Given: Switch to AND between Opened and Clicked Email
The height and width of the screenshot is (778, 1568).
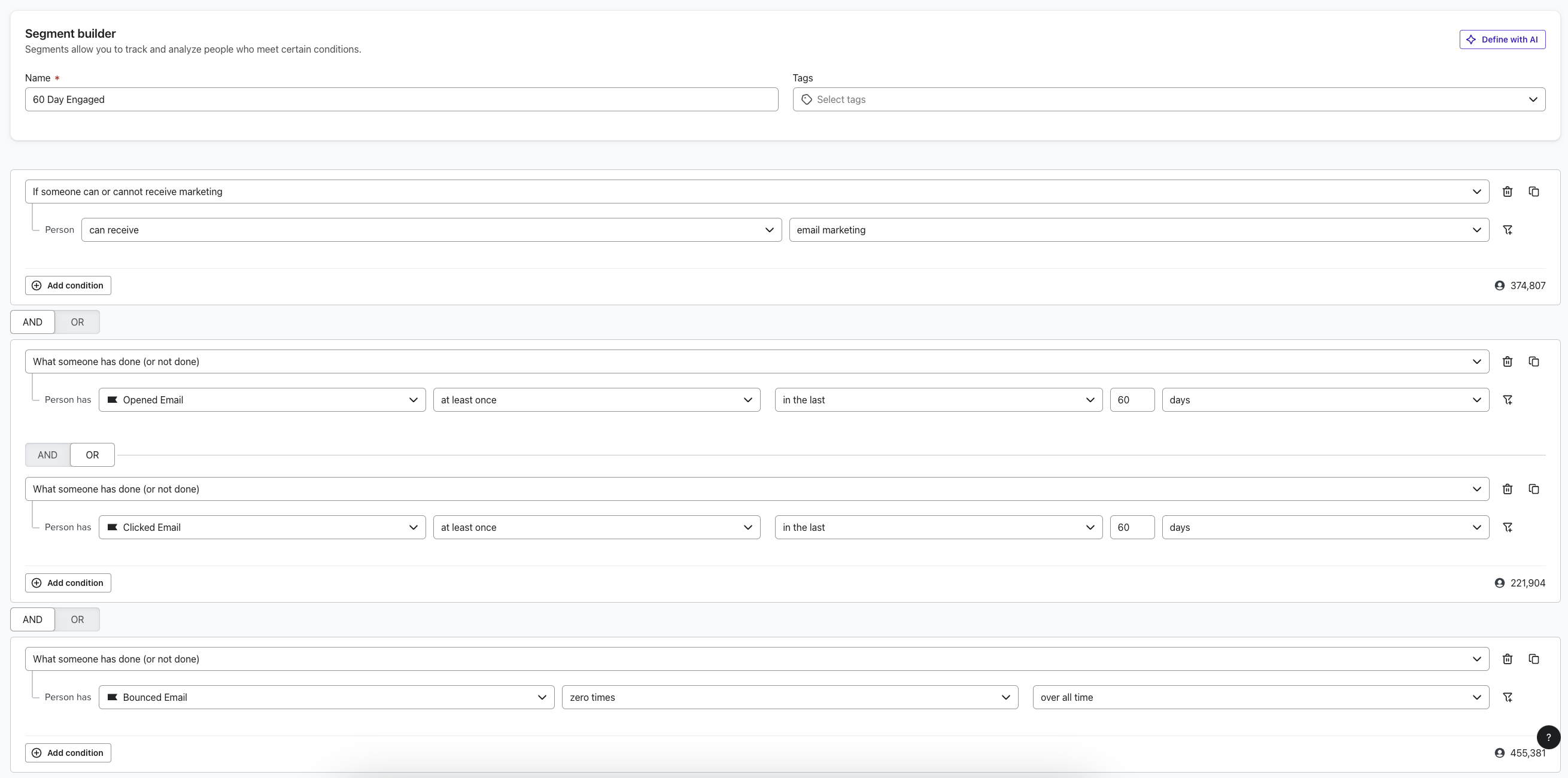Looking at the screenshot, I should (x=47, y=455).
